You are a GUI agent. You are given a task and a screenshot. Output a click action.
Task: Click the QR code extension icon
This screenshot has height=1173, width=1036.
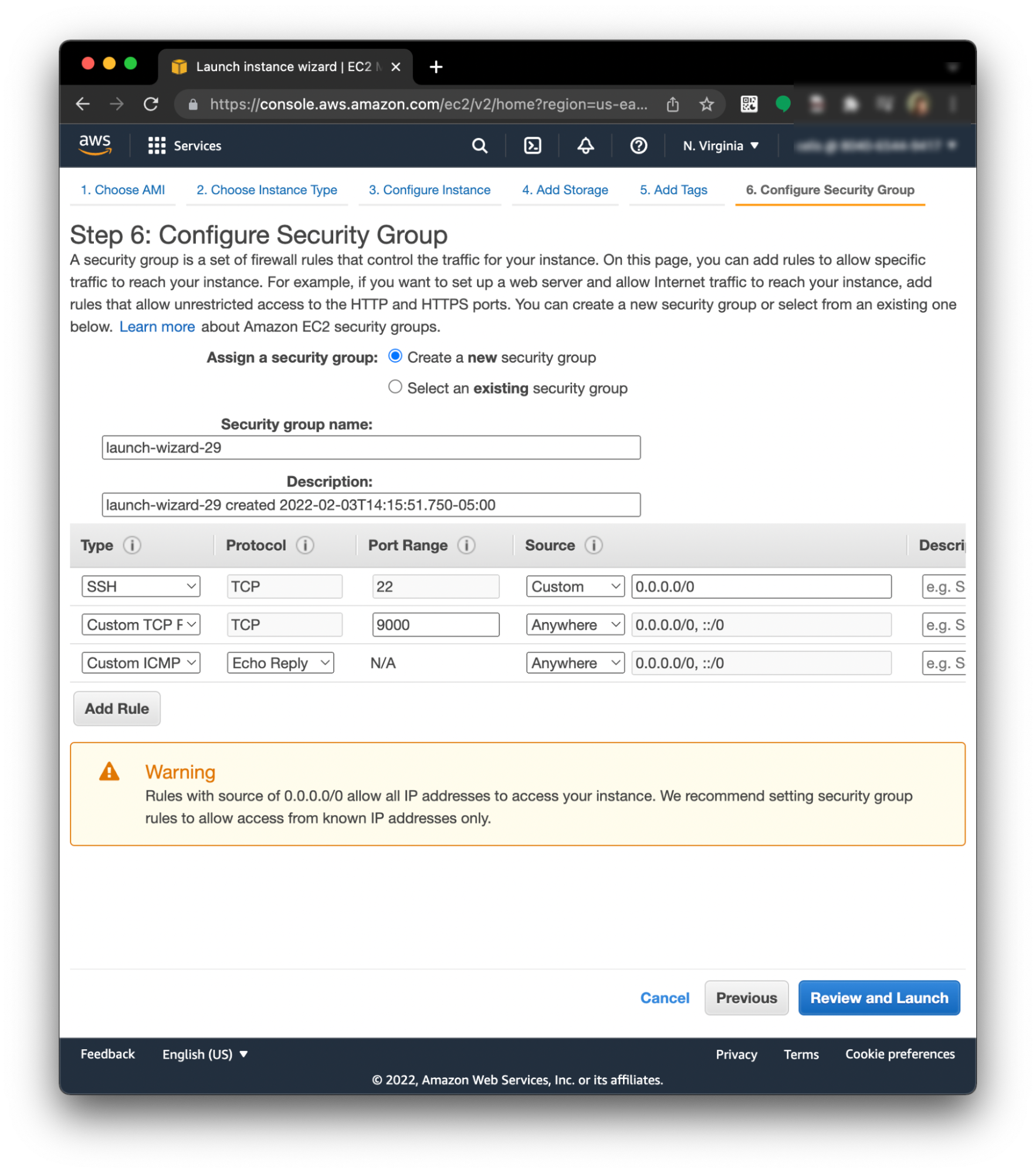point(749,104)
